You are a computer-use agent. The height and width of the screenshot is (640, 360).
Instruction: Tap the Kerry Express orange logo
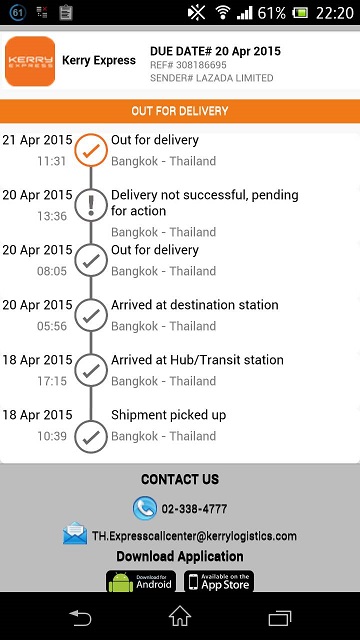click(x=30, y=61)
